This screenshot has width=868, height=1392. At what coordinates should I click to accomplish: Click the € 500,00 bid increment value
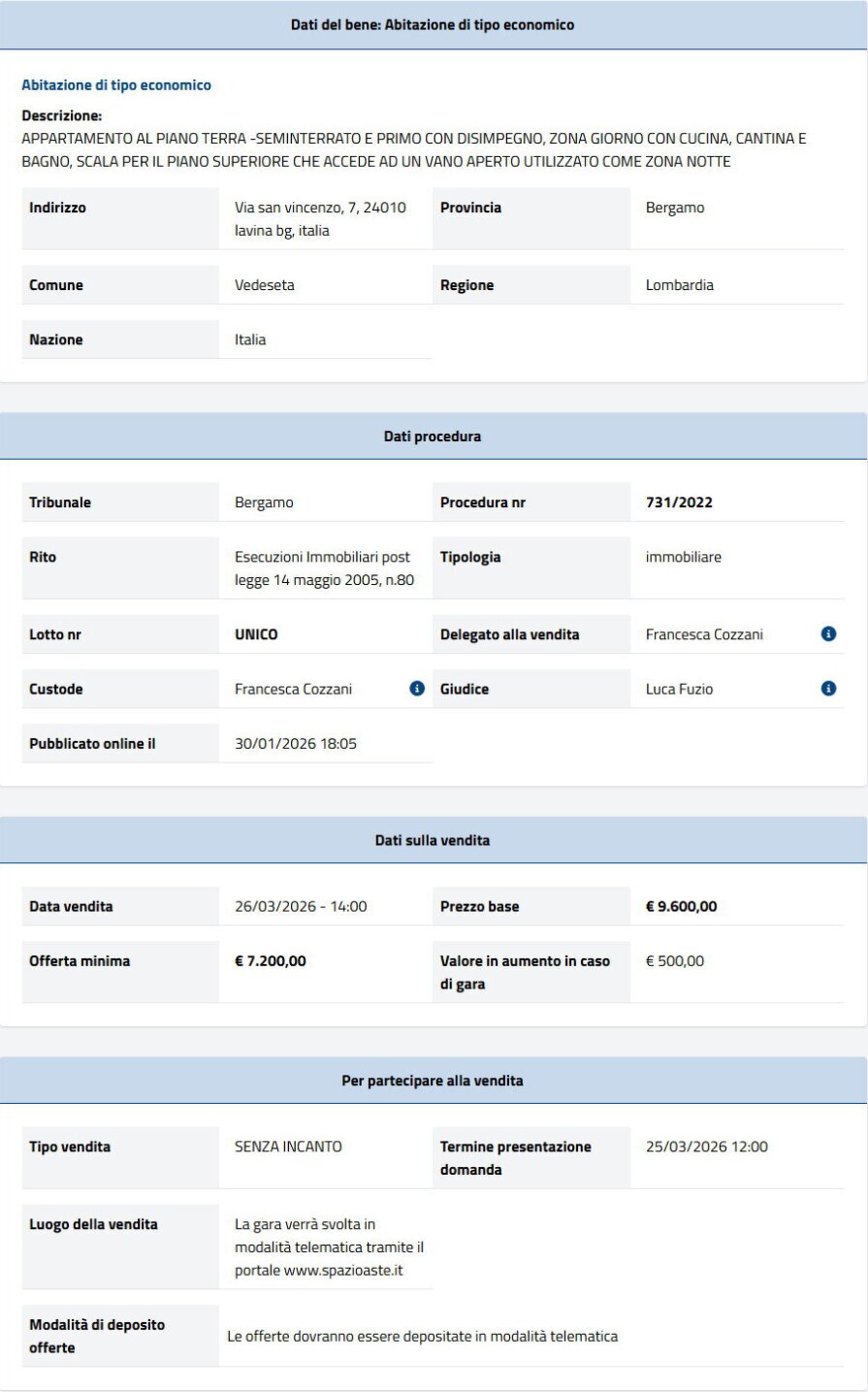pos(675,960)
